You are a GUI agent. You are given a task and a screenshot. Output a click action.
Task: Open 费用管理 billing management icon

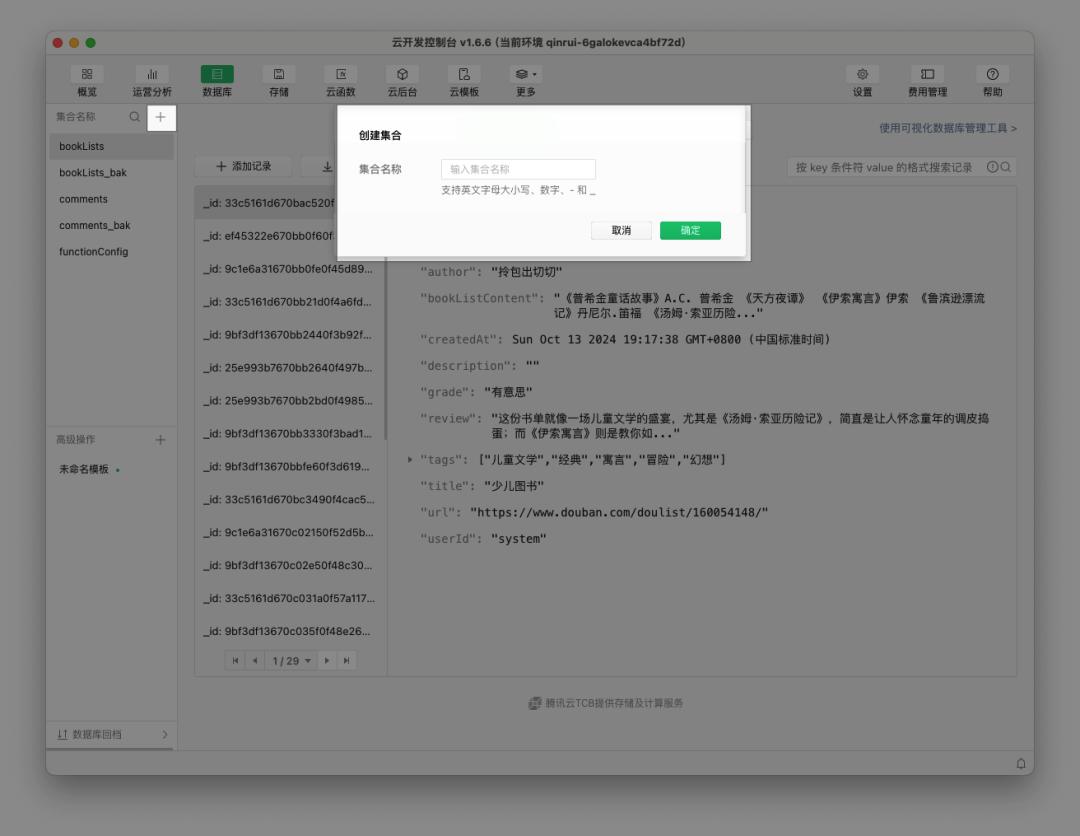[x=927, y=81]
